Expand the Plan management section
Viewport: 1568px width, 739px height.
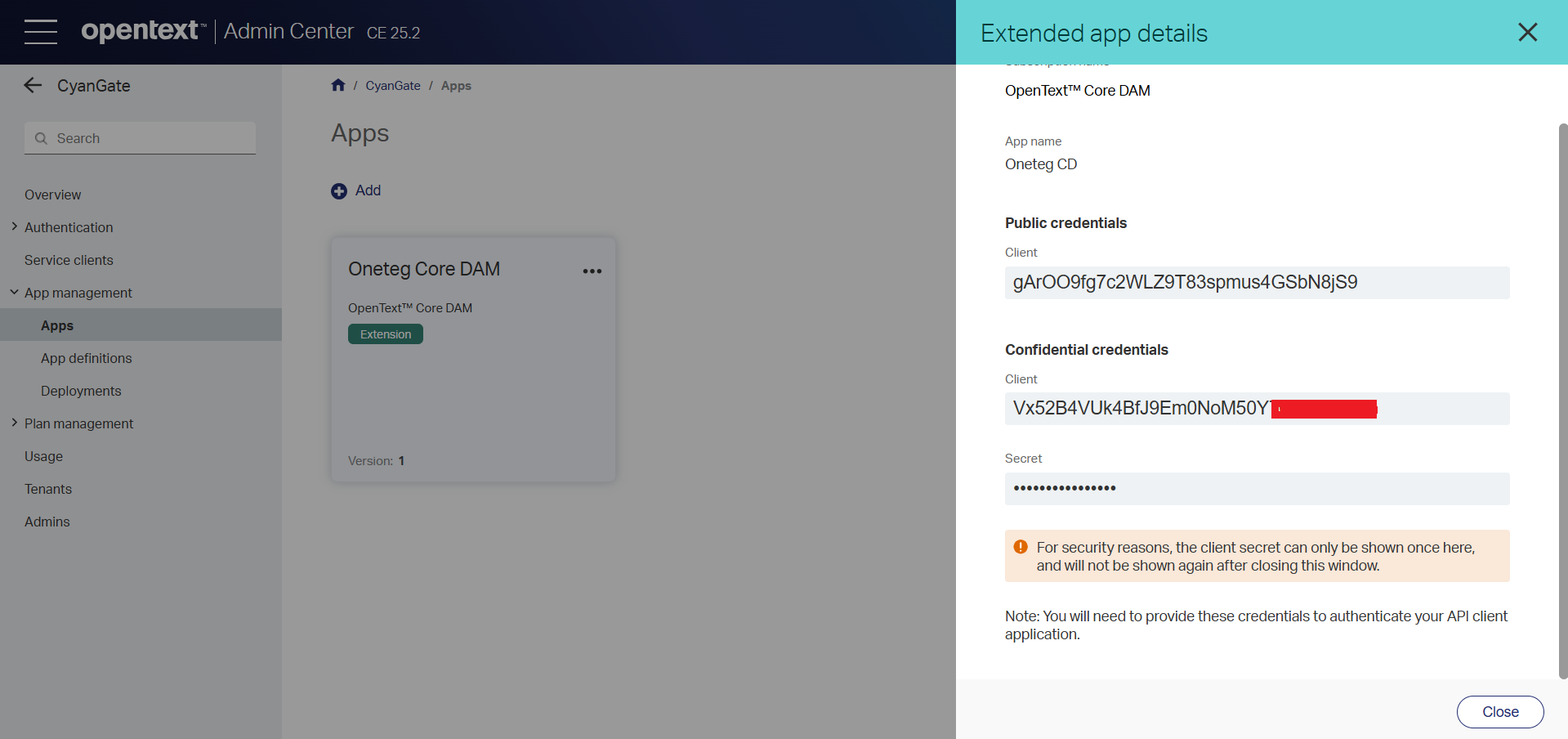tap(15, 423)
